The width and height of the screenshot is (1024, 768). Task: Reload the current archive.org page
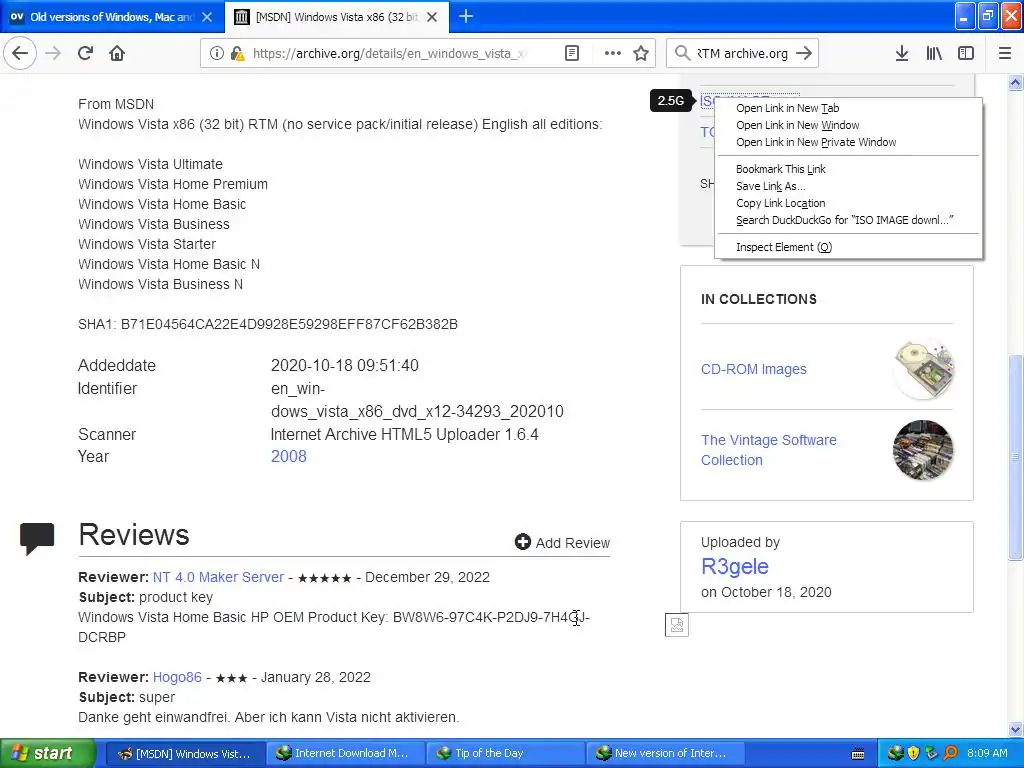[86, 53]
